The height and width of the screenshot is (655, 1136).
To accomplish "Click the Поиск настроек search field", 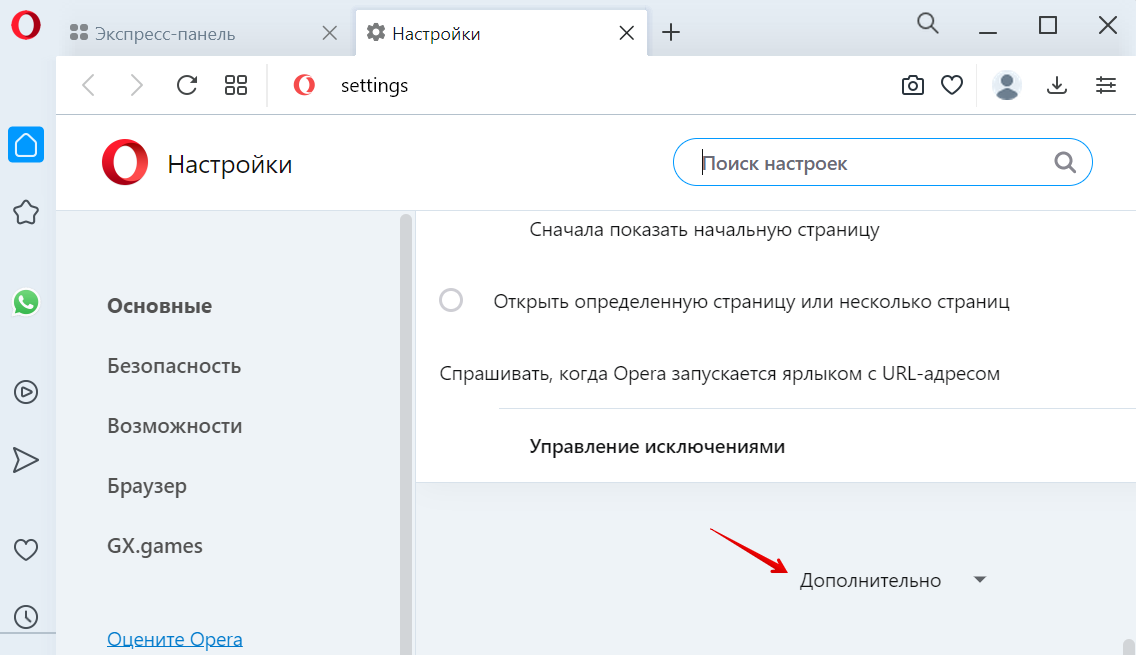I will pos(870,163).
